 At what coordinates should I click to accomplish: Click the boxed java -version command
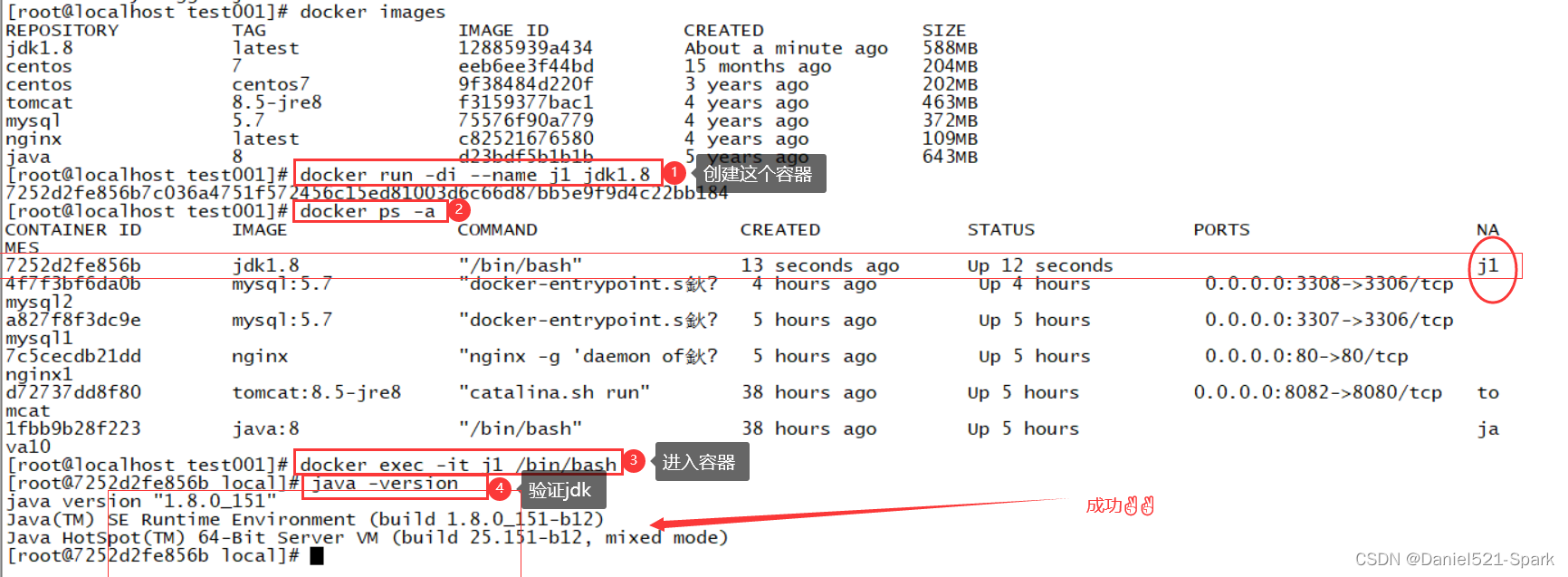point(387,484)
